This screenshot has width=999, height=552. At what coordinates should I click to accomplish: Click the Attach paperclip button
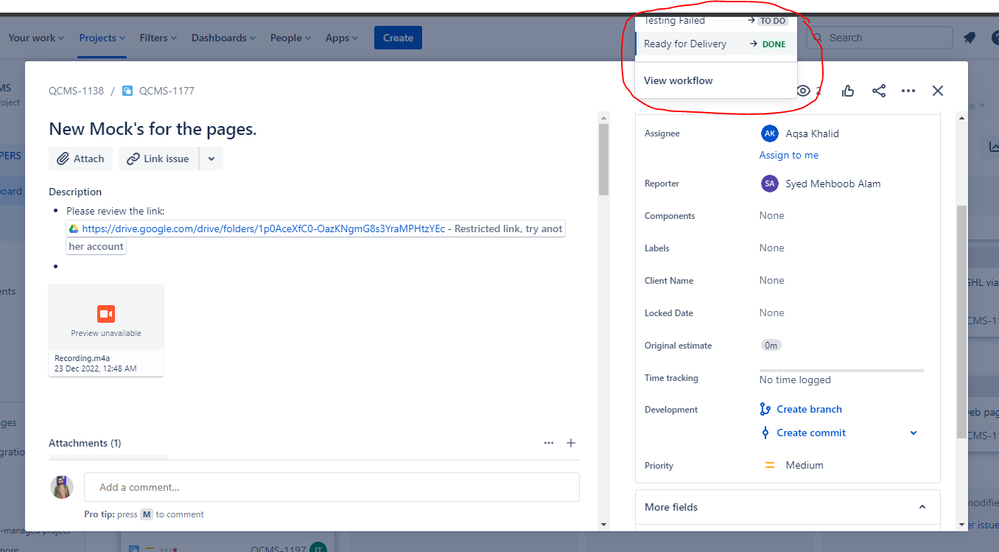point(81,159)
